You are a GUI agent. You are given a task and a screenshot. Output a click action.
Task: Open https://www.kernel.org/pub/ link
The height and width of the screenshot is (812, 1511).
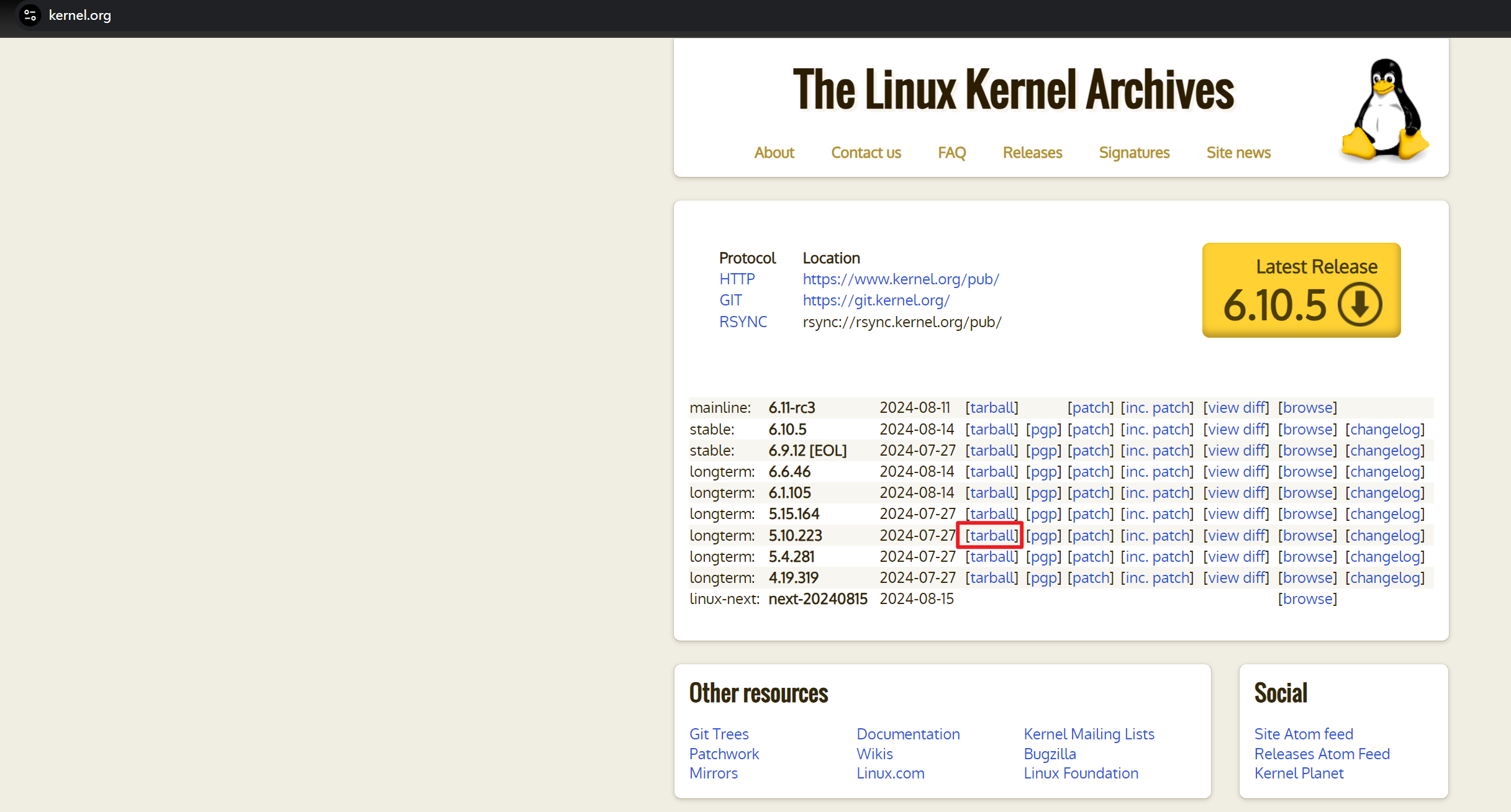coord(901,279)
